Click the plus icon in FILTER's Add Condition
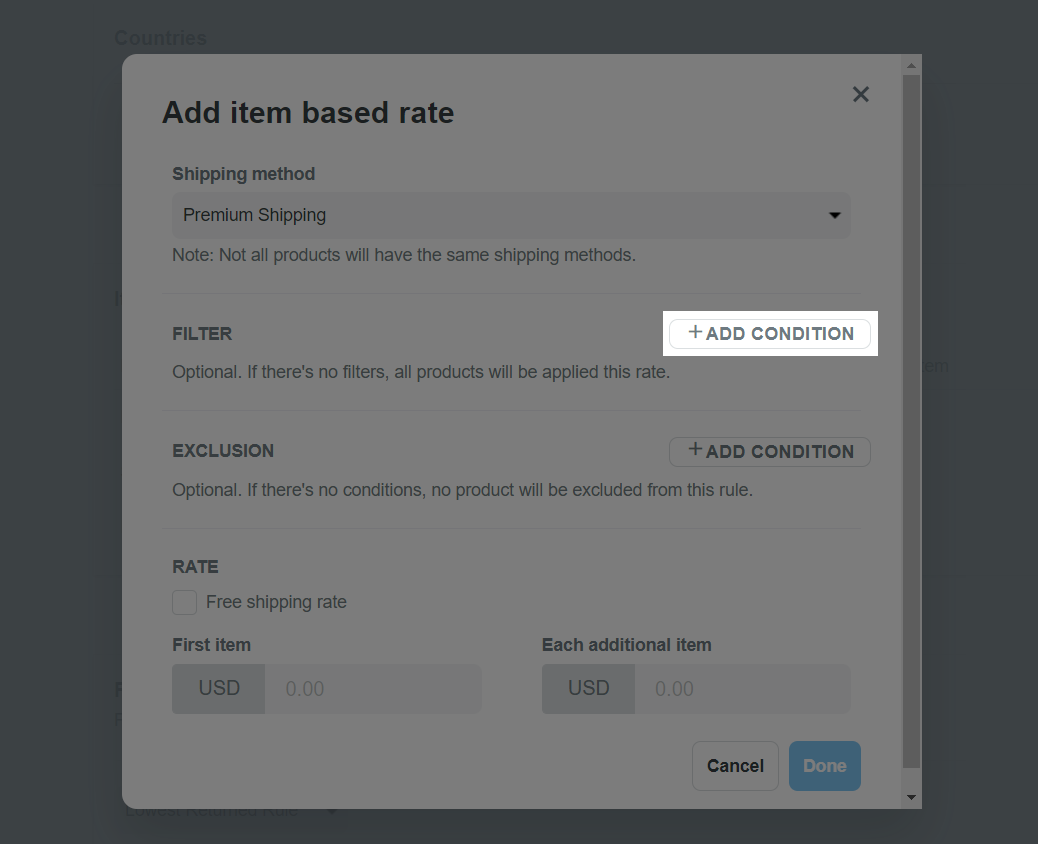 point(695,332)
